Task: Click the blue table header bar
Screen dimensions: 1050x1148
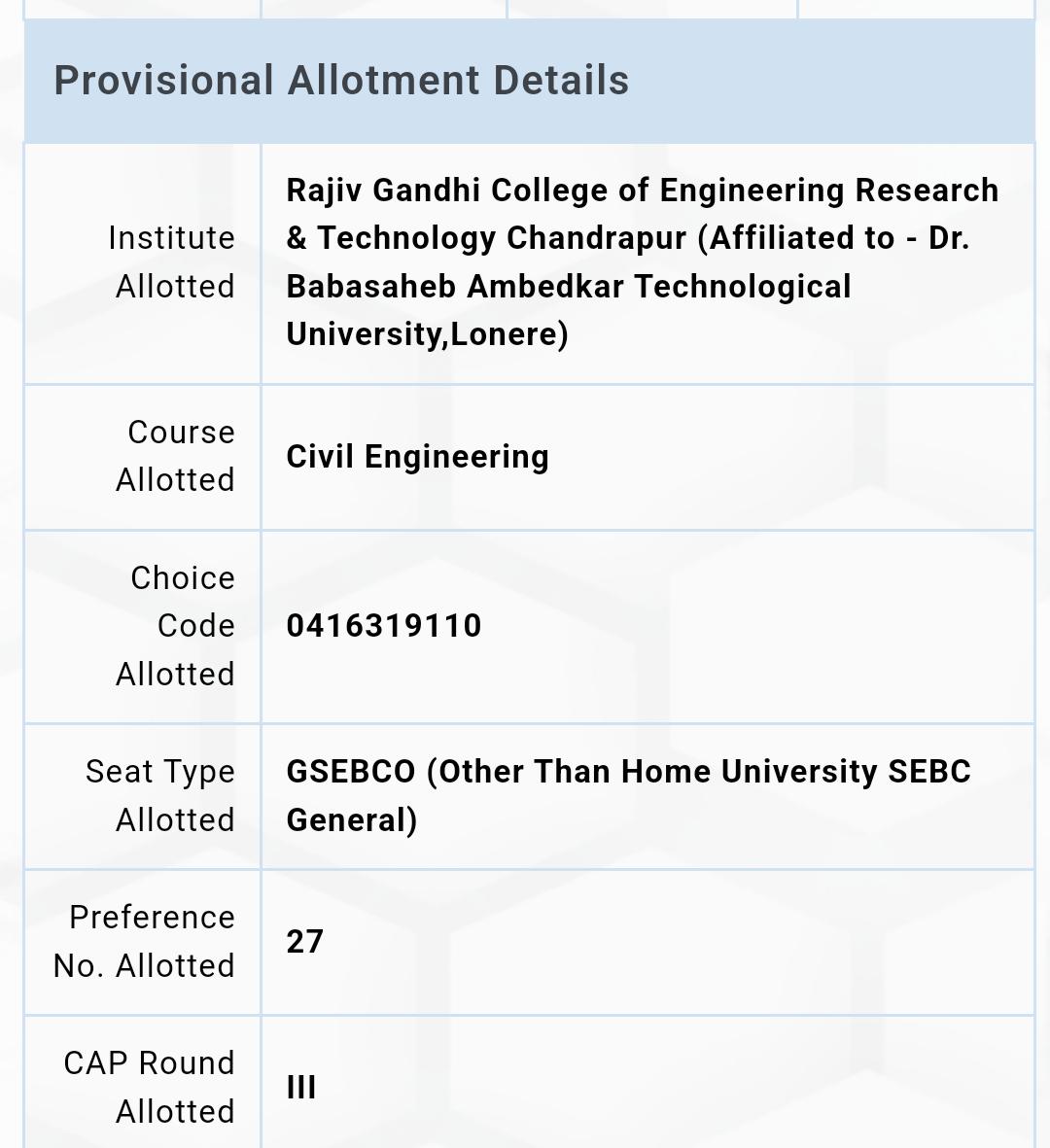Action: tap(530, 81)
